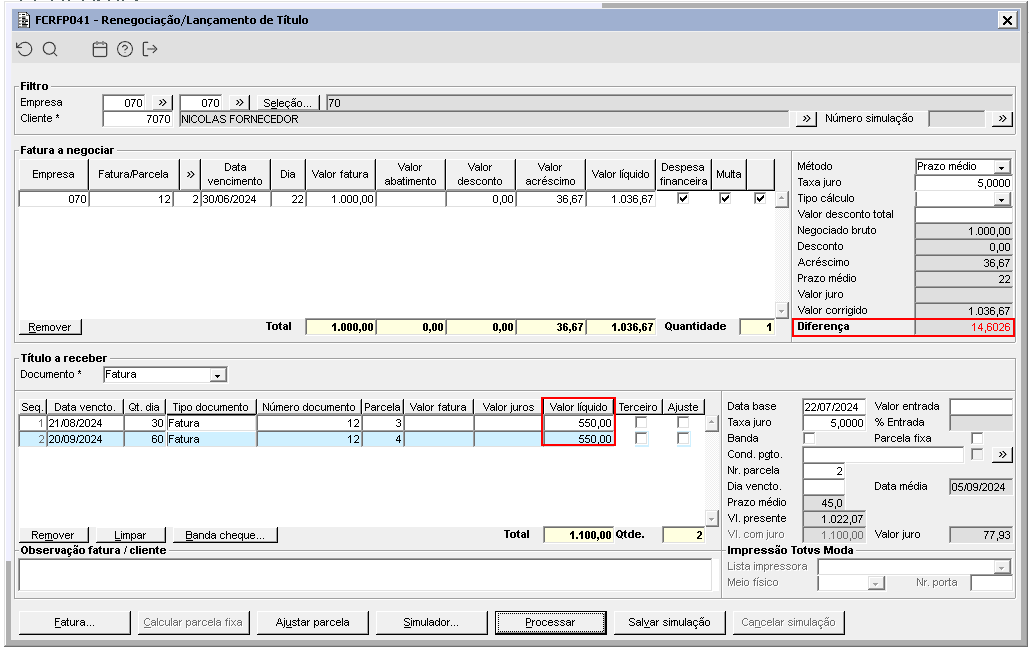Click the refresh/undo toolbar icon
Image resolution: width=1029 pixels, height=648 pixels.
[24, 49]
